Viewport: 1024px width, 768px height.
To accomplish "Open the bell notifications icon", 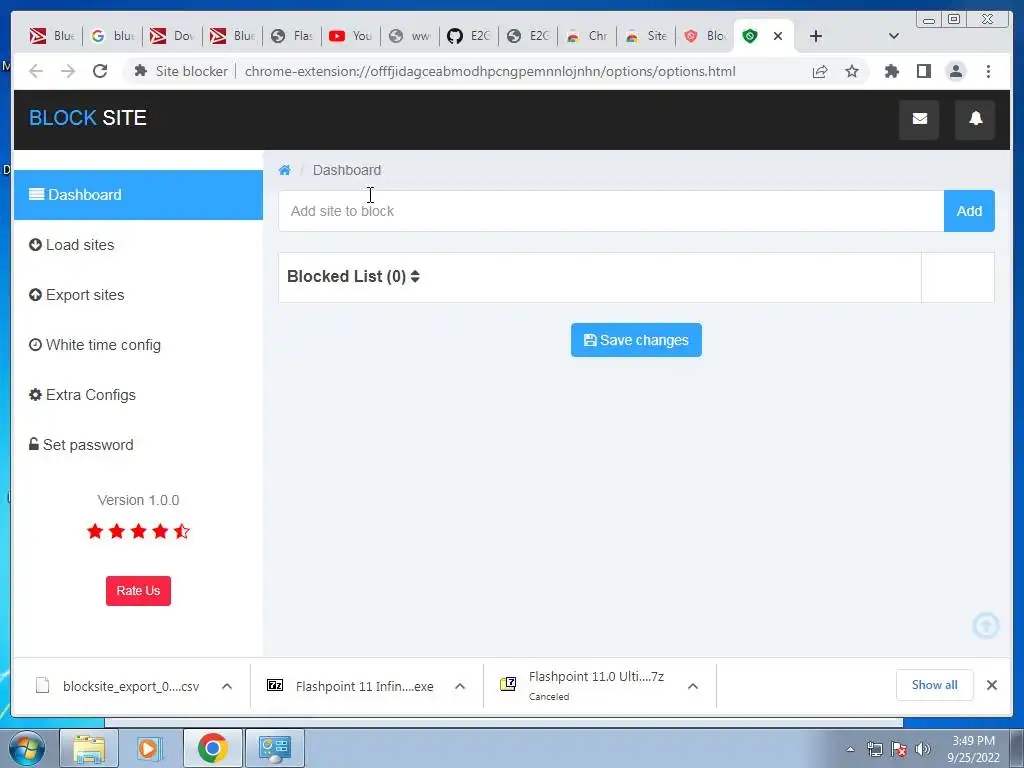I will 975,119.
